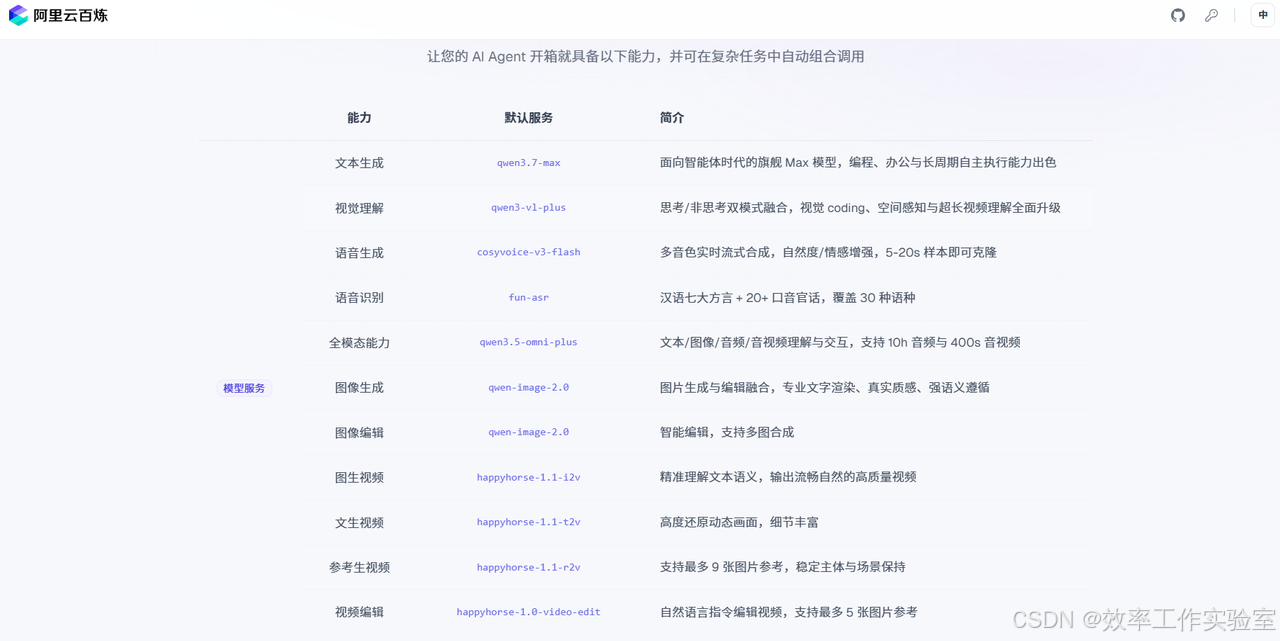The height and width of the screenshot is (641, 1280).
Task: Click the 简介 column header
Action: tap(672, 118)
